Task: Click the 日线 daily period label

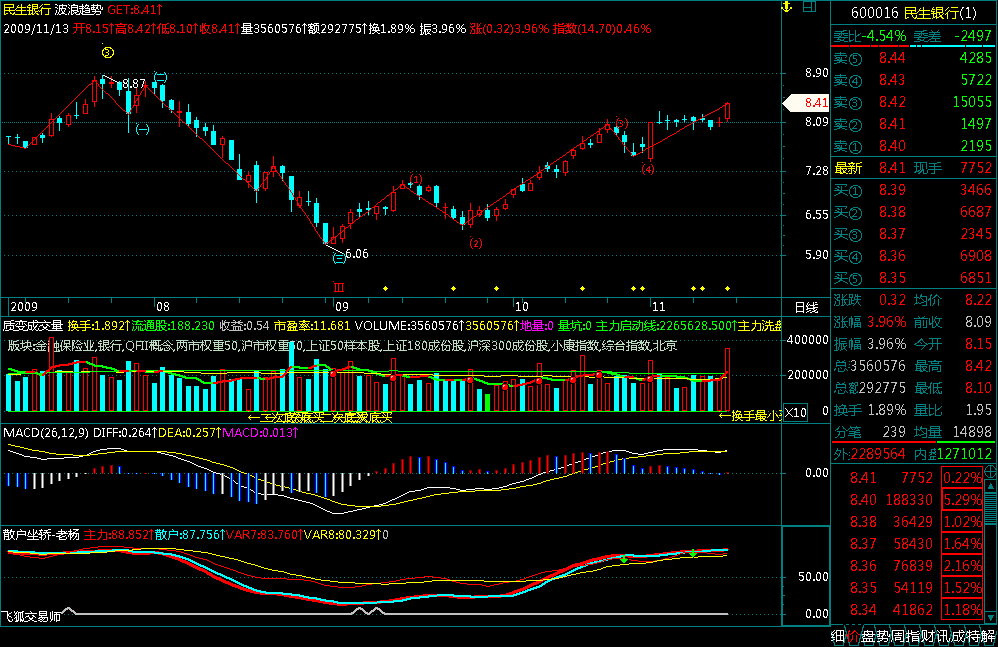Action: click(806, 308)
